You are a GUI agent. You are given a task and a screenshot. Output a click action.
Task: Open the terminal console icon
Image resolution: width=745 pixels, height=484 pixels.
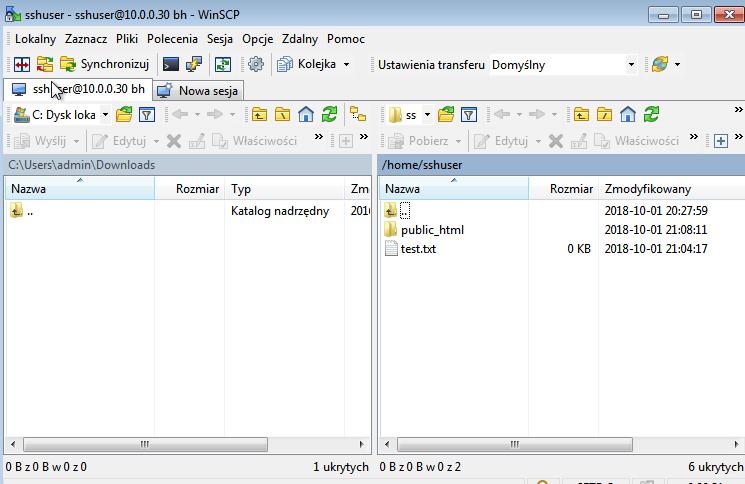[x=171, y=64]
